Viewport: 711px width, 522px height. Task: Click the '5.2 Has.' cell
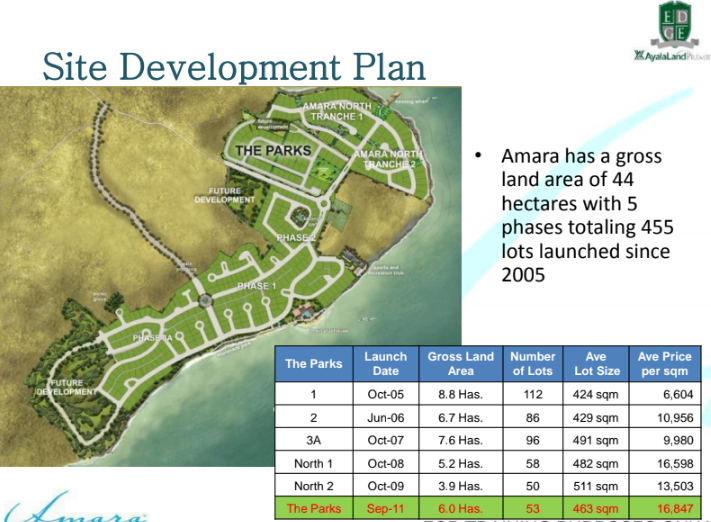coord(461,463)
